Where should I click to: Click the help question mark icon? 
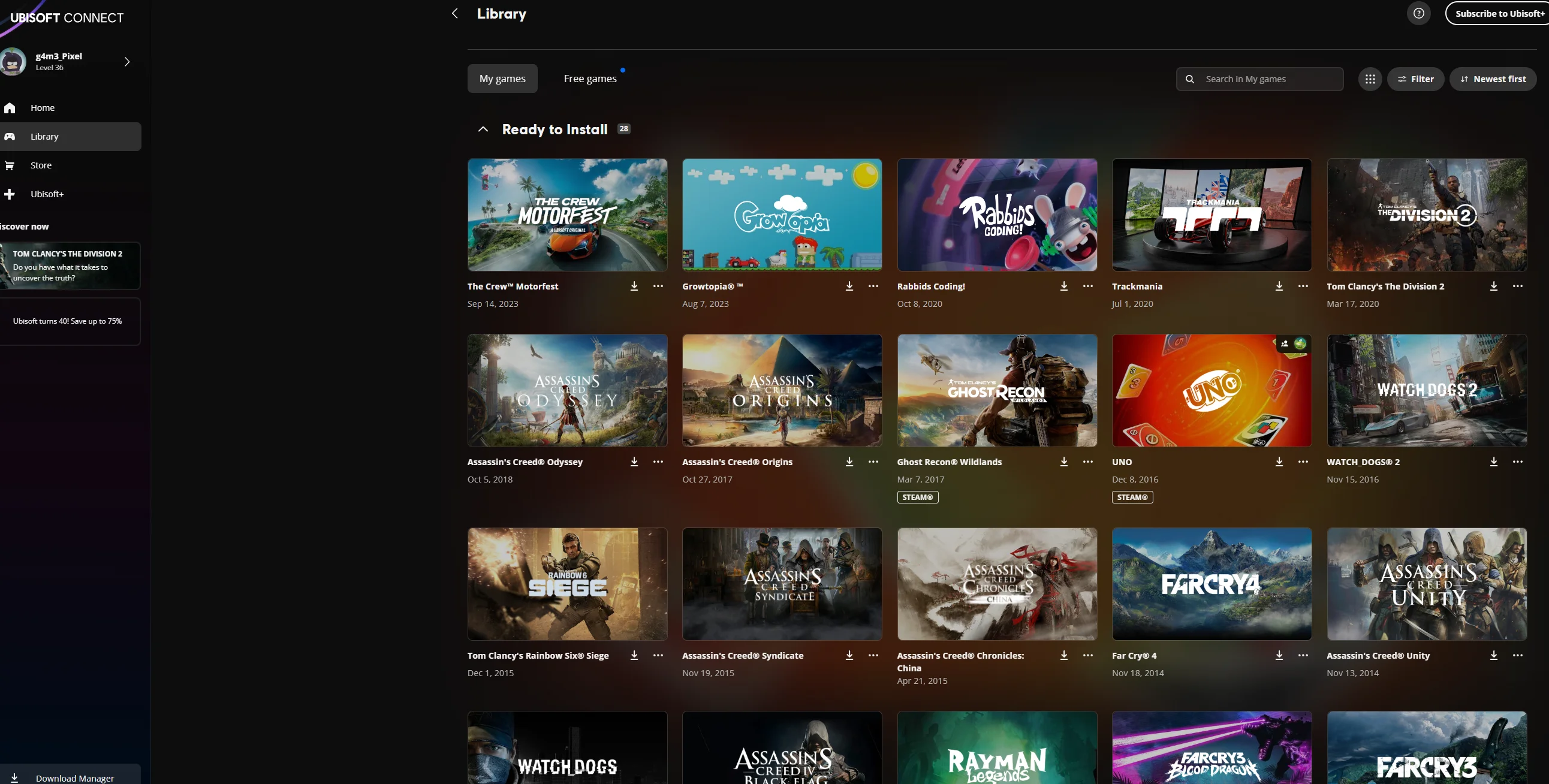[1418, 13]
